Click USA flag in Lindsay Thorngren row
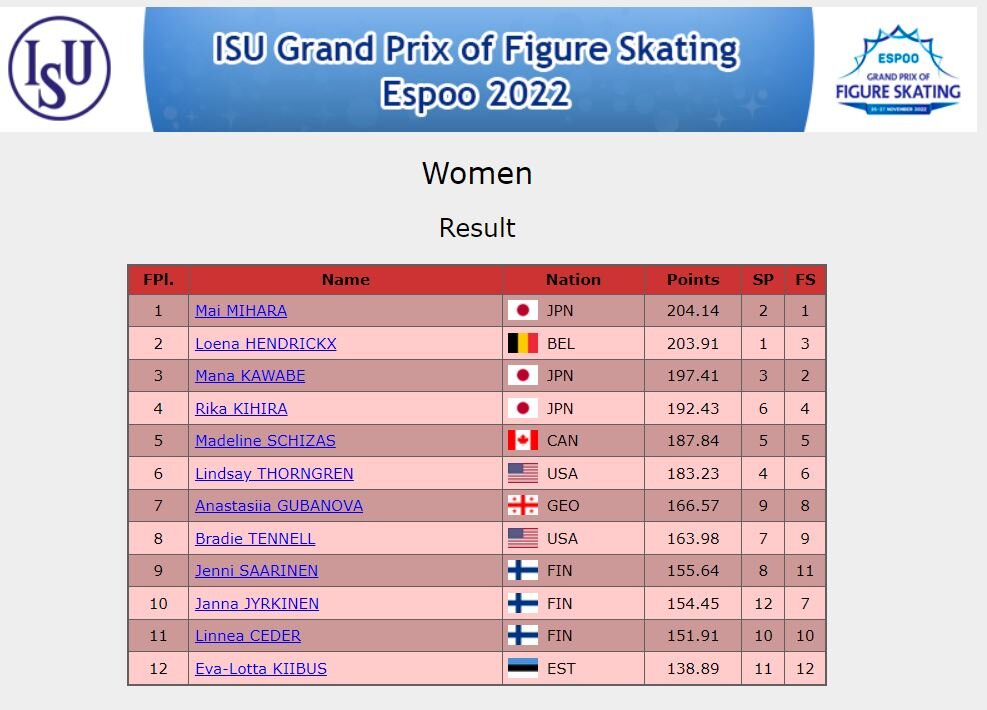The image size is (987, 710). tap(522, 473)
